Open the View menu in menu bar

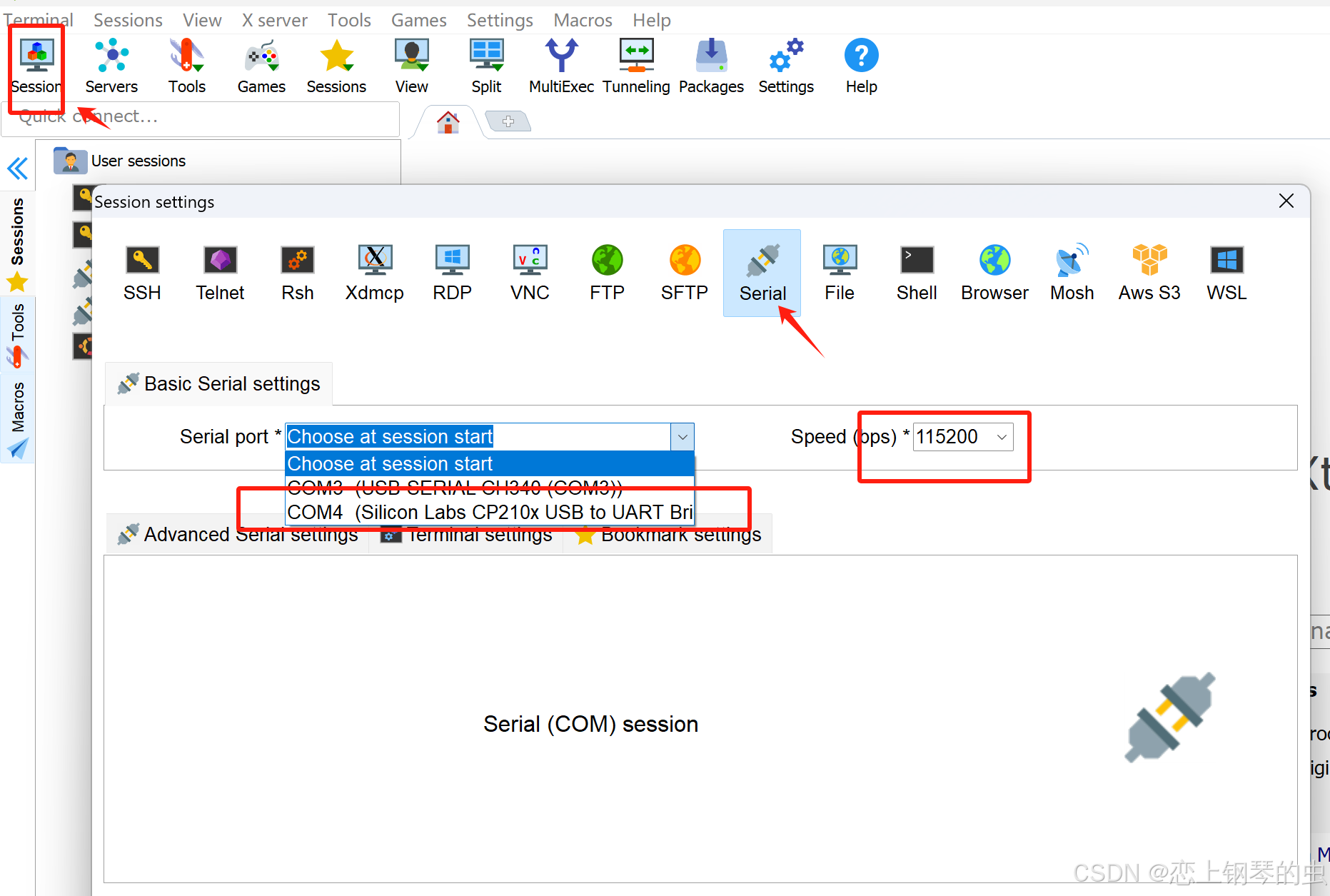[x=202, y=20]
